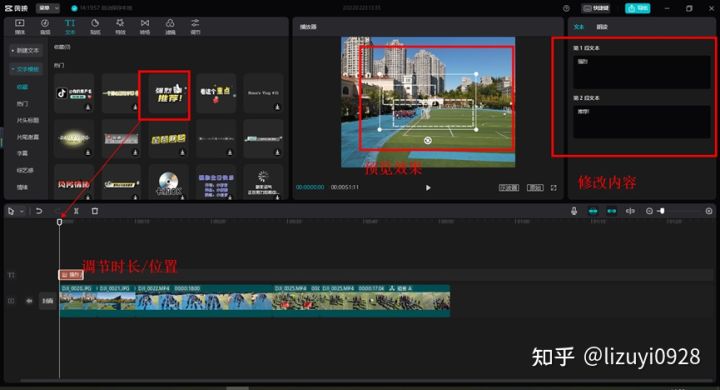Screen dimensions: 720x390
Task: Click the microphone record voiceover icon
Action: click(574, 211)
